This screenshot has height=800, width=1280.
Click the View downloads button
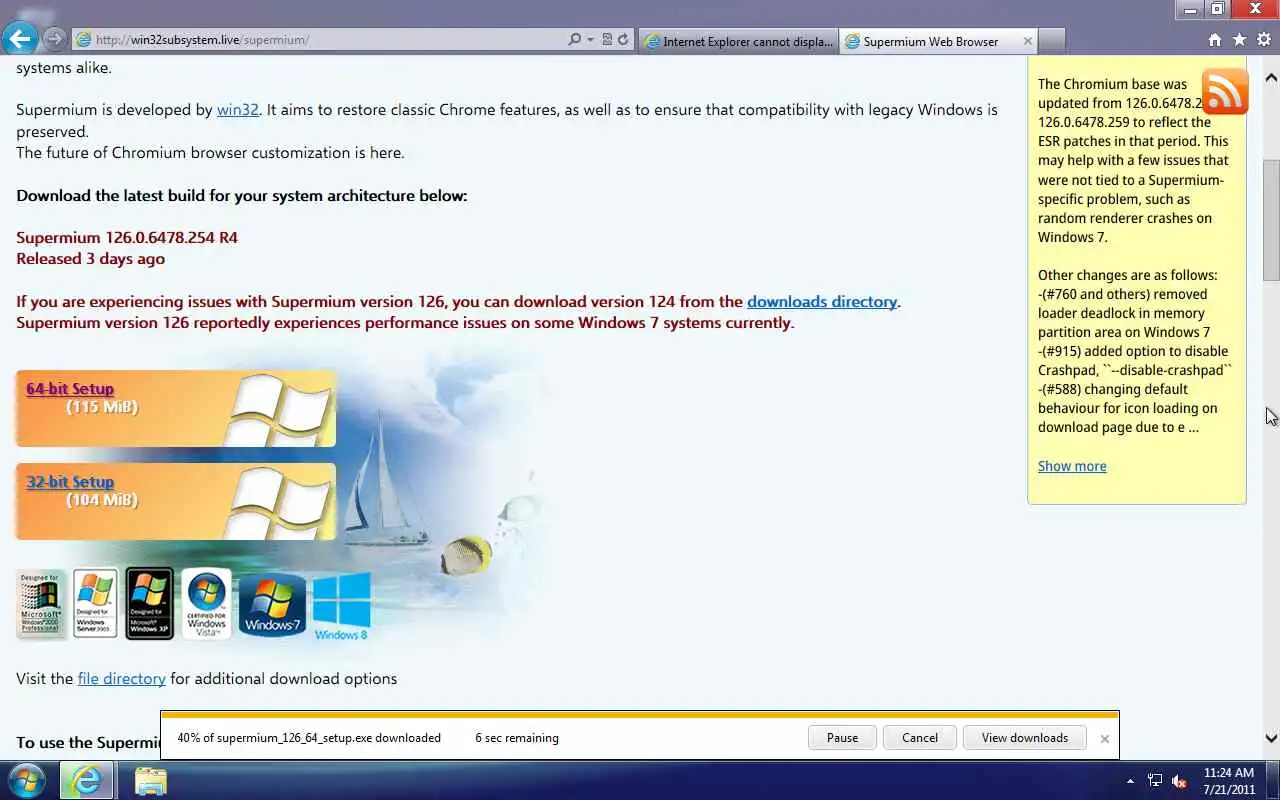[1025, 738]
